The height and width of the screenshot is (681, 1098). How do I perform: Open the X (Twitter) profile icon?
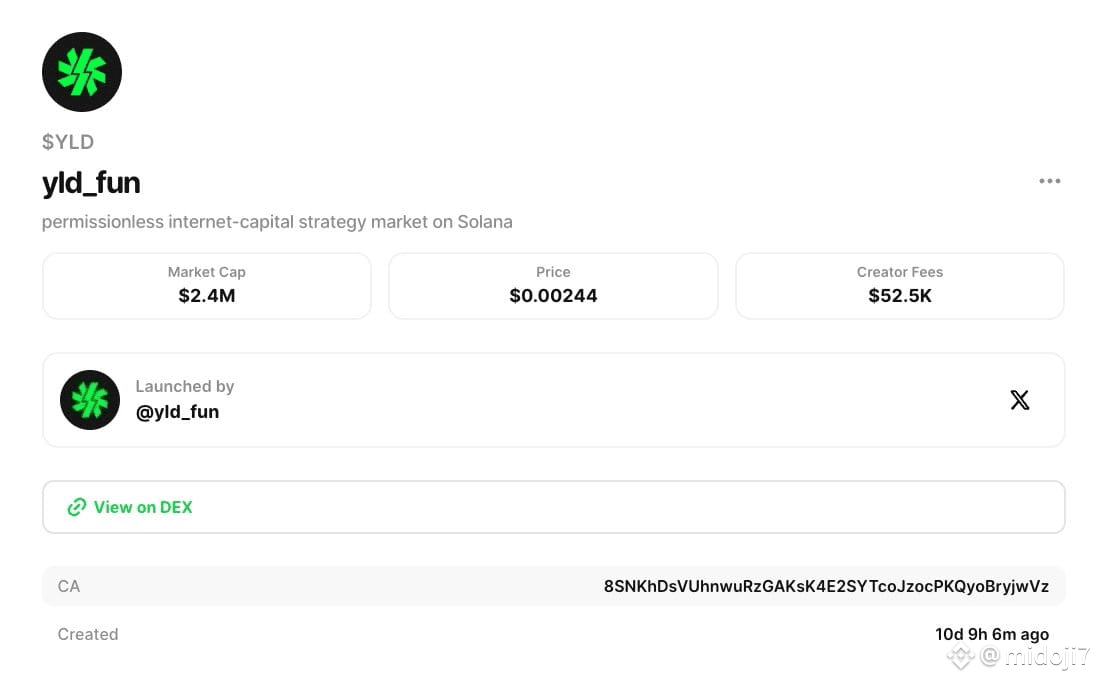[1020, 400]
